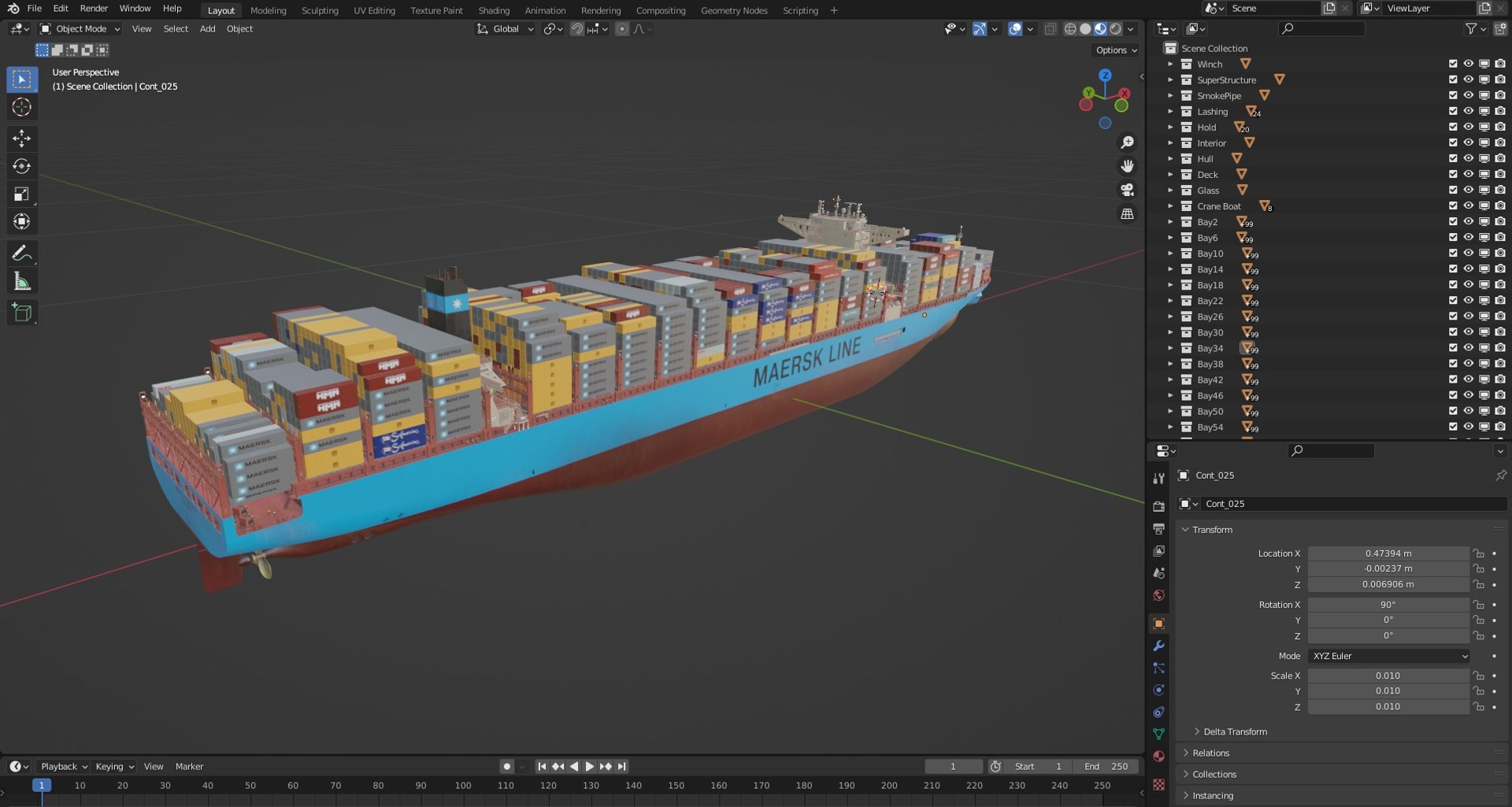Open the Scene properties tab
This screenshot has height=807, width=1512.
[1158, 573]
